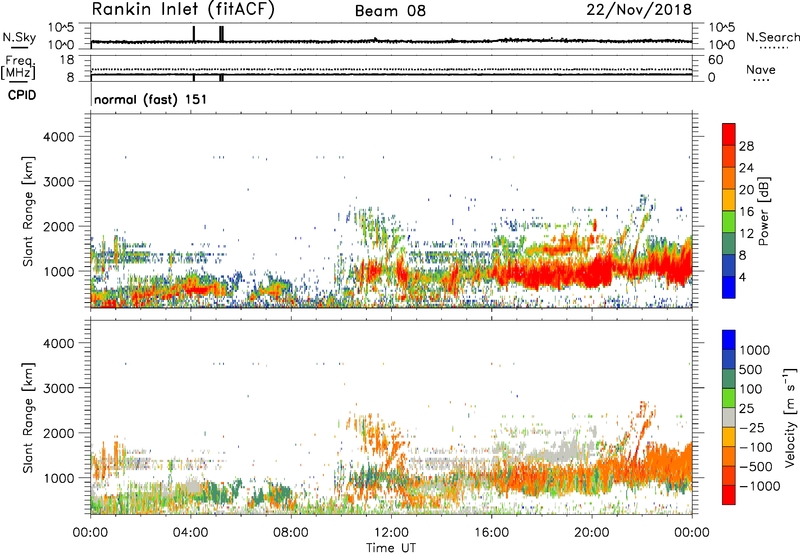Click the 'CPID' label
The height and width of the screenshot is (554, 800).
[22, 95]
